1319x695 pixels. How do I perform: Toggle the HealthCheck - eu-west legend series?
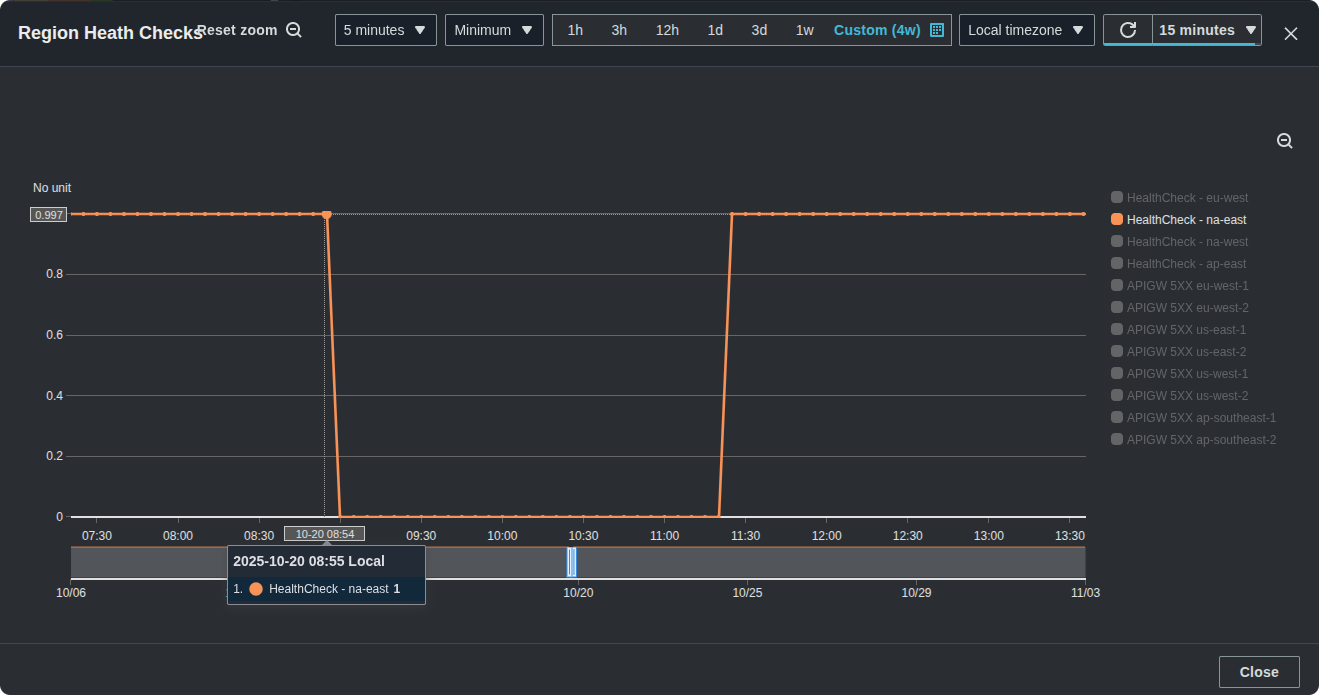point(1179,198)
